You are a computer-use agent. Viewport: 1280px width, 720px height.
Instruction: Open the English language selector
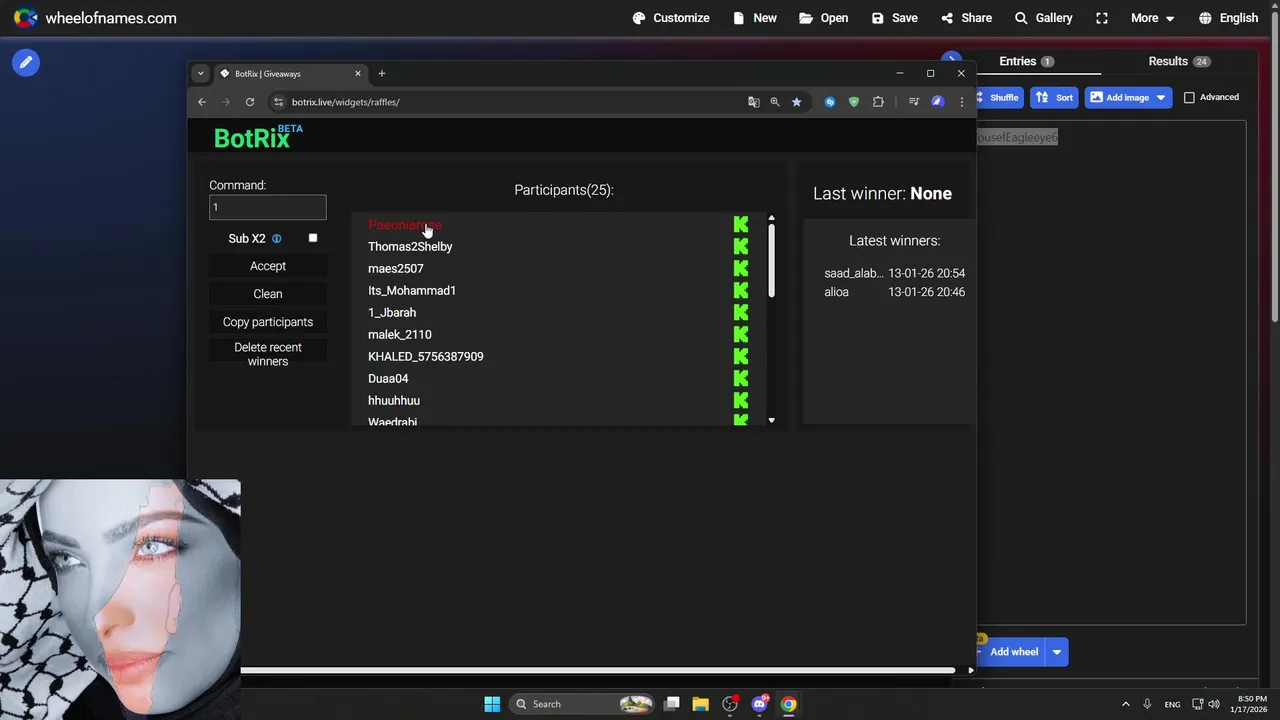pyautogui.click(x=1228, y=18)
